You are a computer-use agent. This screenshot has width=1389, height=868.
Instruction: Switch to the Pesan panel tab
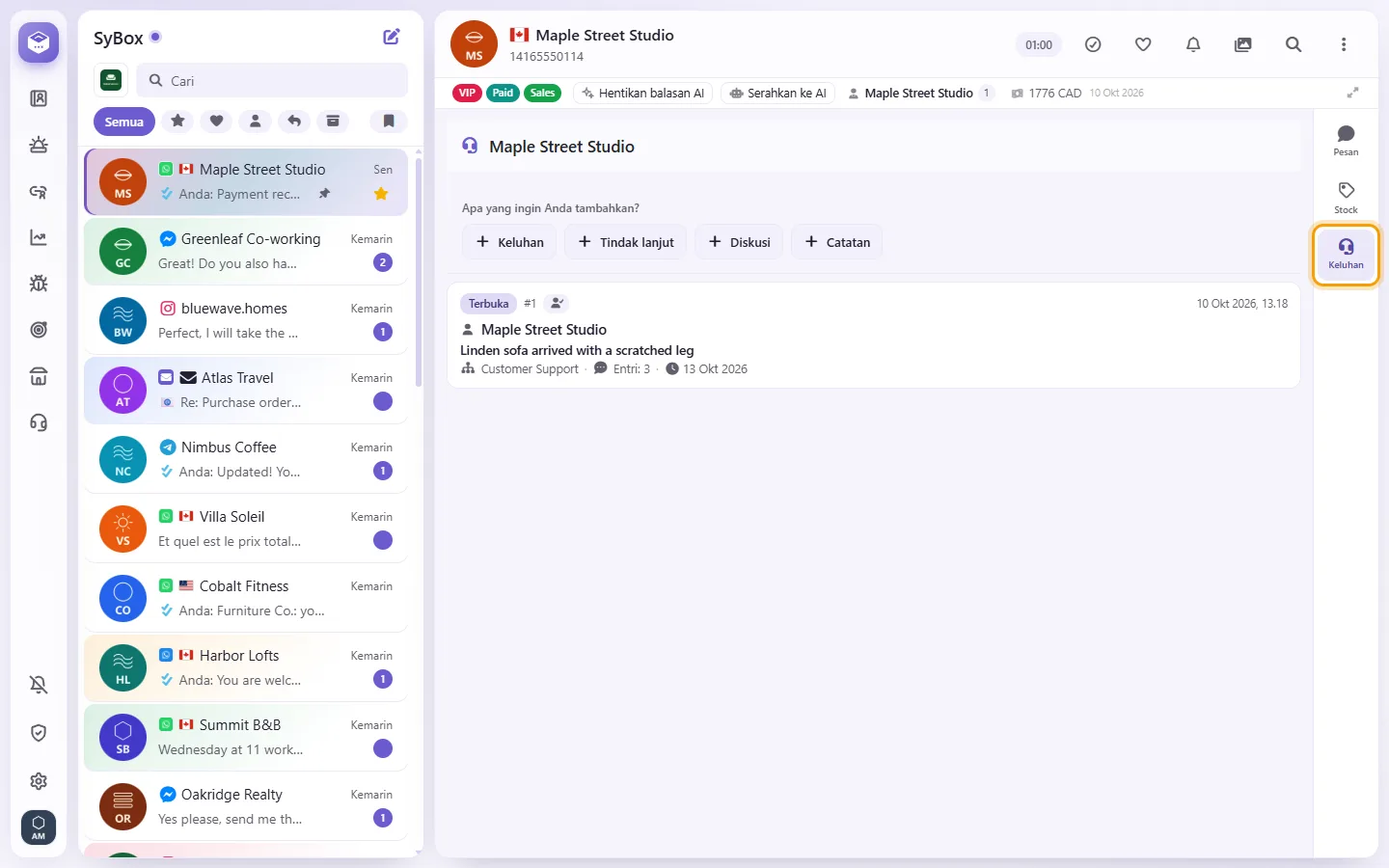click(x=1346, y=140)
